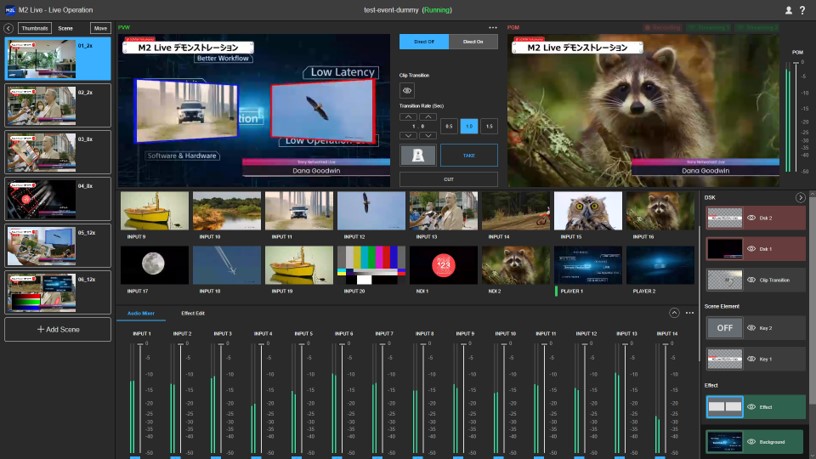
Task: Toggle the Background effect eye icon
Action: click(752, 441)
